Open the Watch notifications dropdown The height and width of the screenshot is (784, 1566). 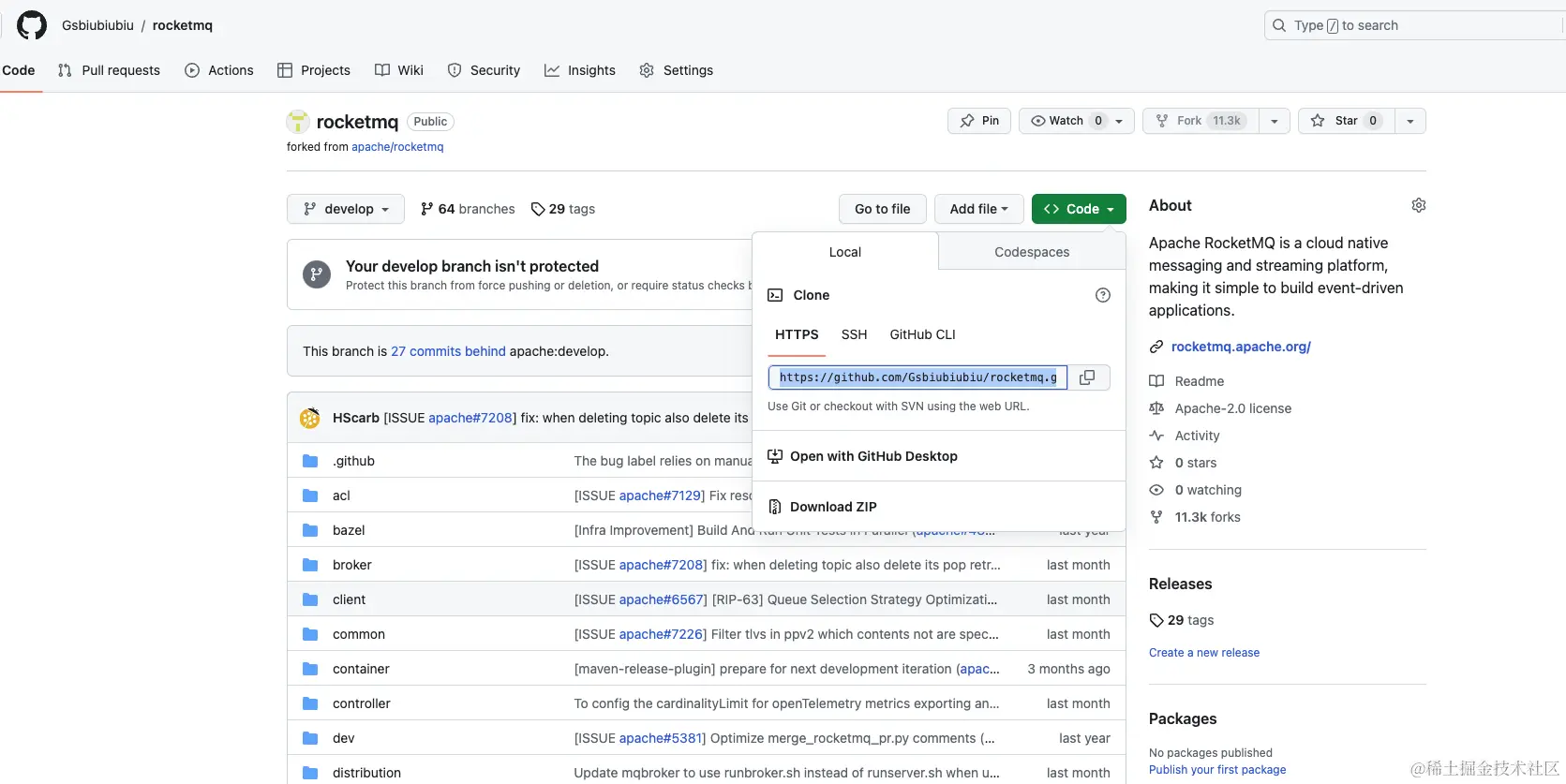point(1077,121)
